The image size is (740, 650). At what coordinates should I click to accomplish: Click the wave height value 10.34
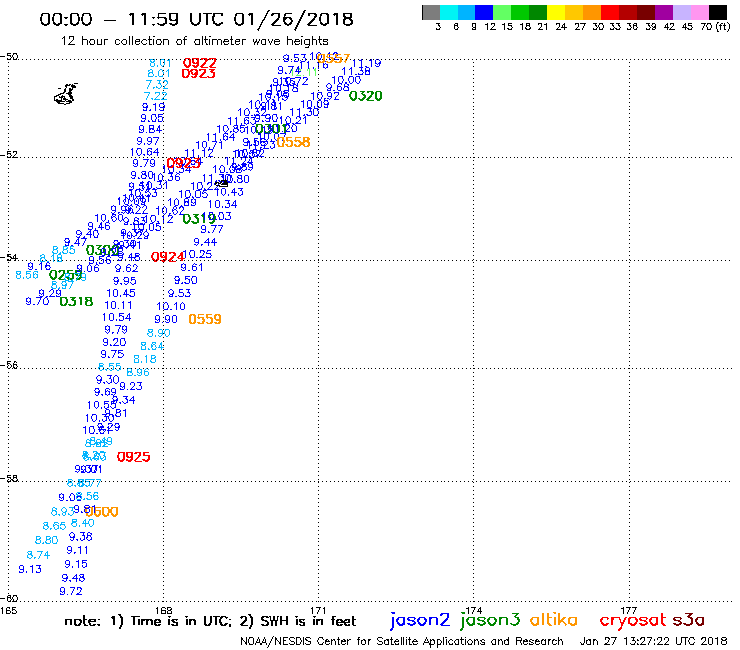pos(222,204)
